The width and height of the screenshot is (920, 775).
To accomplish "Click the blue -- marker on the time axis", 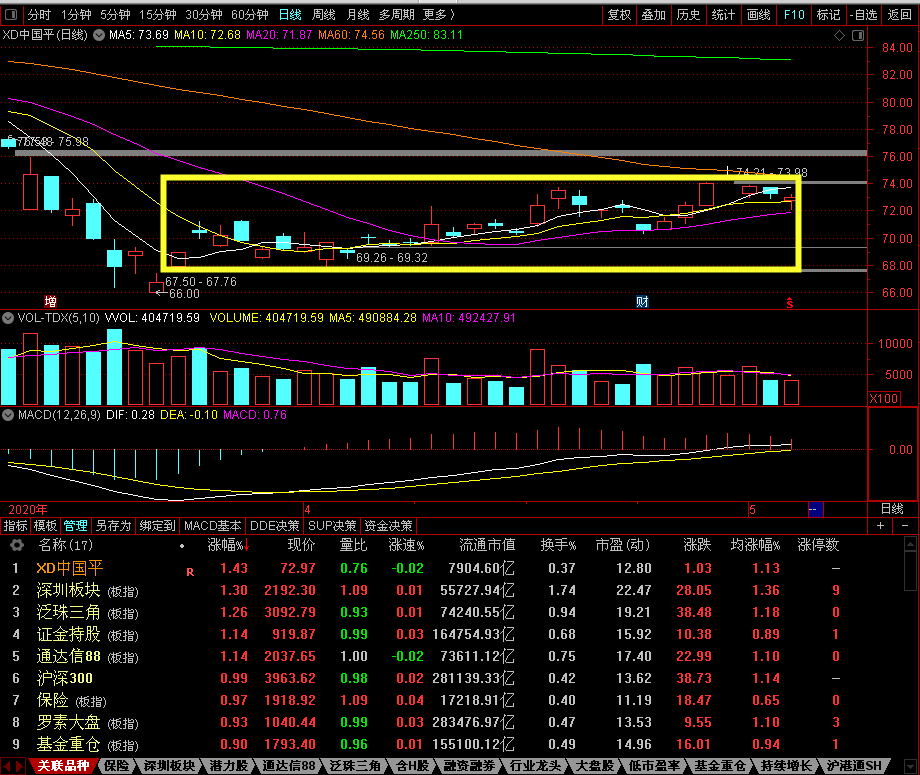I will pyautogui.click(x=816, y=509).
